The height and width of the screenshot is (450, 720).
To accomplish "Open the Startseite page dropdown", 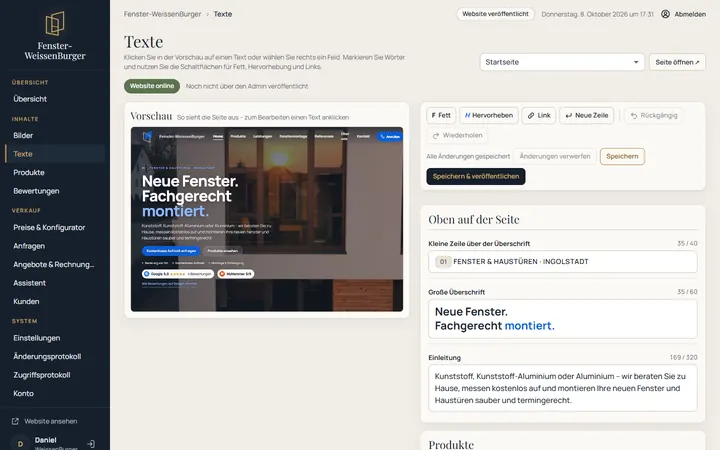I will [562, 62].
